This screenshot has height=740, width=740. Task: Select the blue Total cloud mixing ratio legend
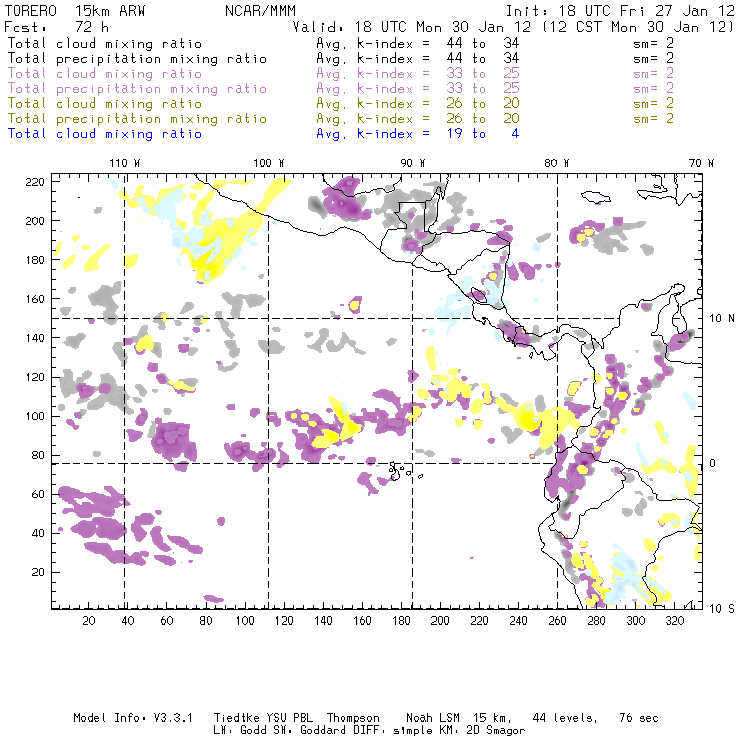click(x=105, y=133)
